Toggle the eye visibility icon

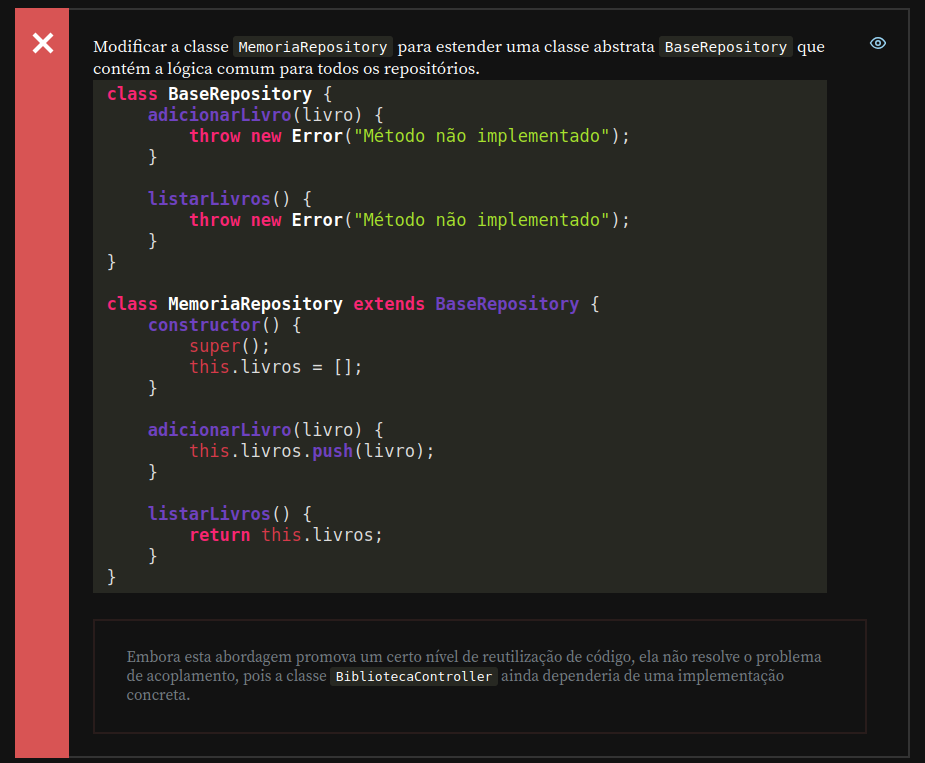click(877, 43)
